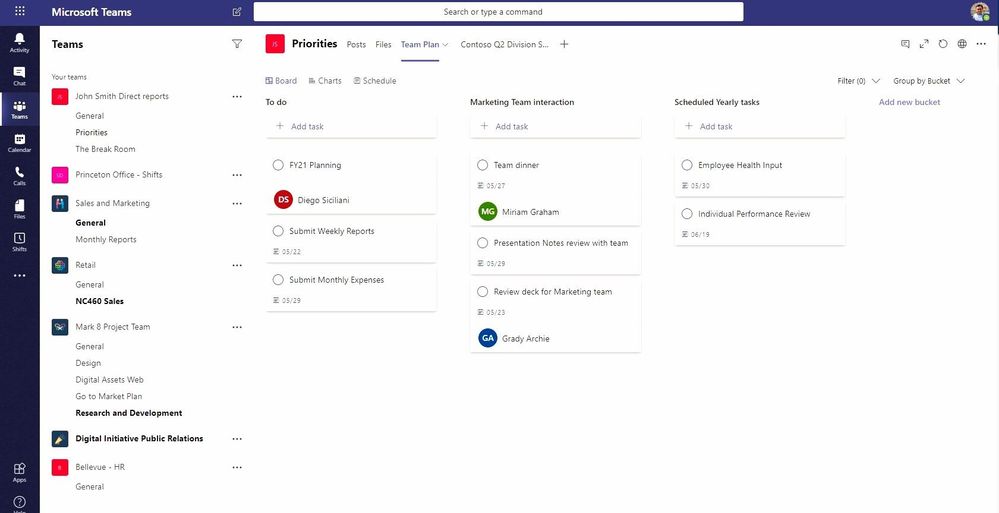Screen dimensions: 999x513
Task: Reload the Team Plan tab
Action: (x=943, y=44)
